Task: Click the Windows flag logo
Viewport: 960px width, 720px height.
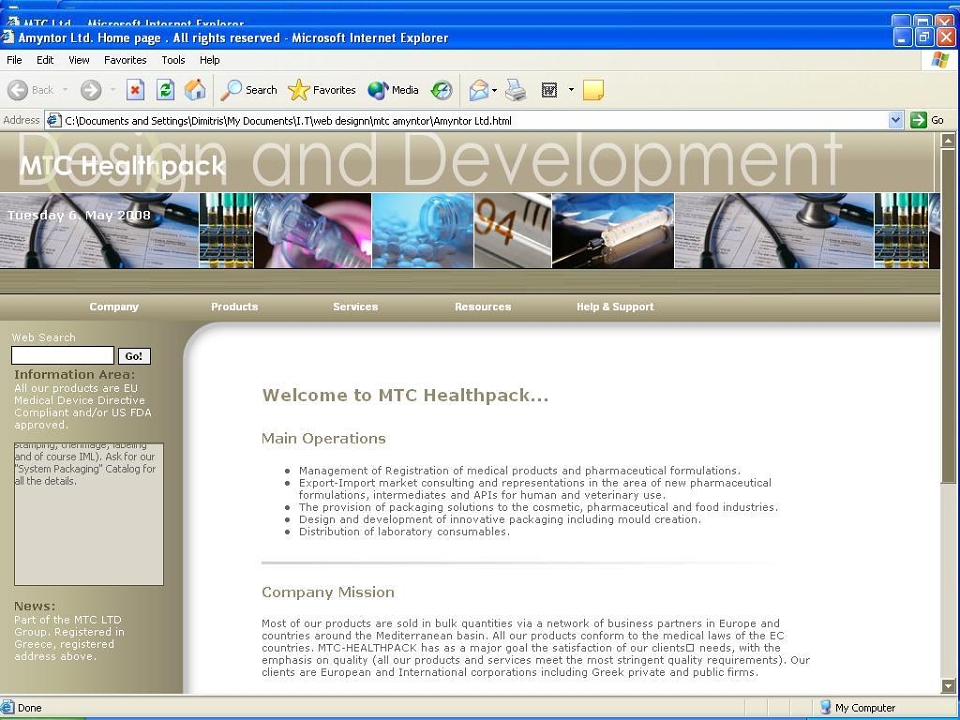Action: pos(940,60)
